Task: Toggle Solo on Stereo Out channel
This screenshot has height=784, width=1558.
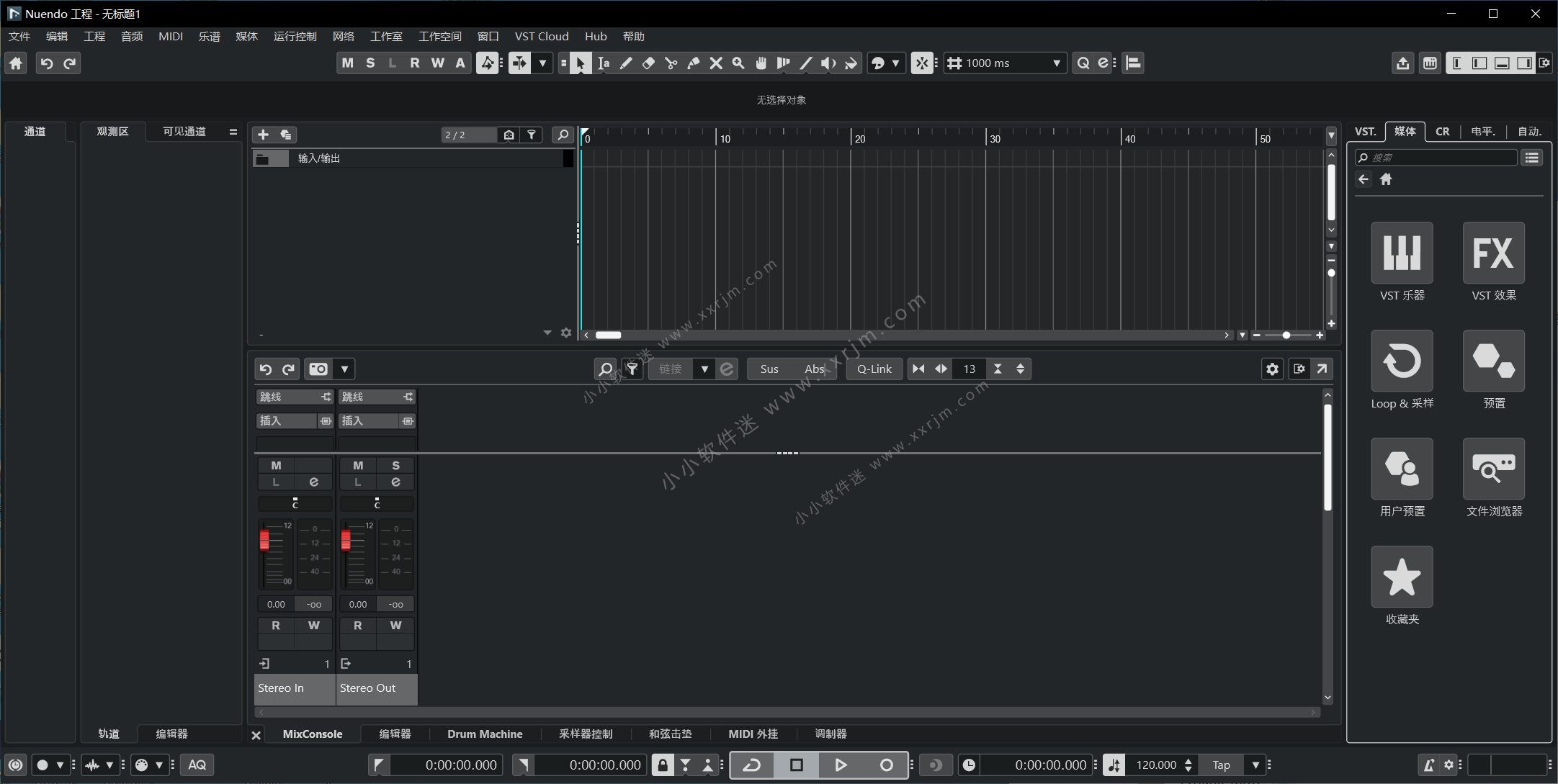Action: pos(395,466)
